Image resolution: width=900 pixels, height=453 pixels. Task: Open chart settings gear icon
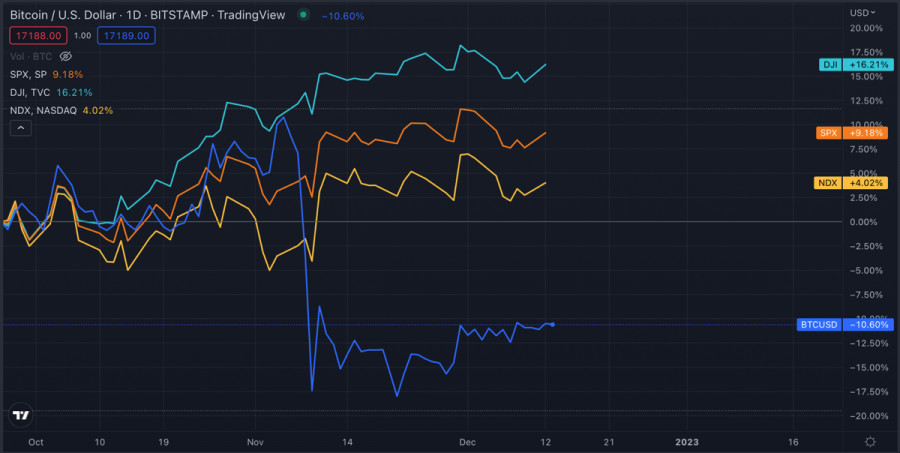870,441
